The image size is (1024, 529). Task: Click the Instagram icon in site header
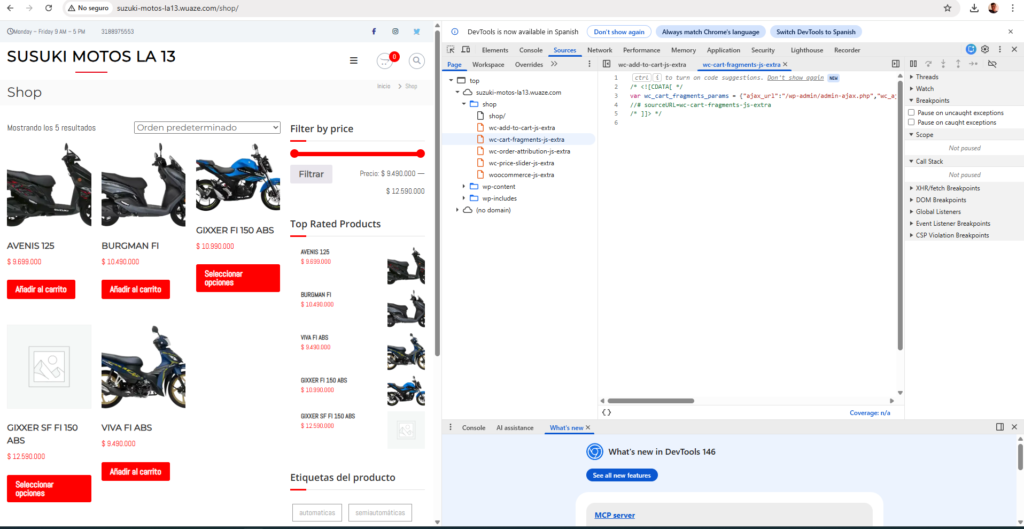(395, 31)
